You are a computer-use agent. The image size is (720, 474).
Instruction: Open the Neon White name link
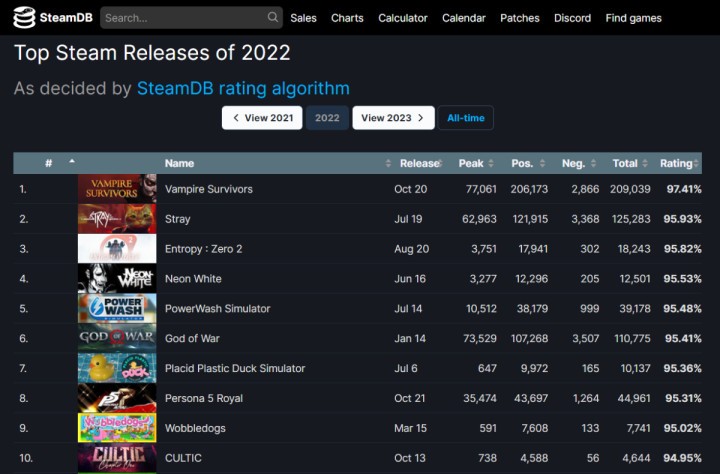(193, 279)
